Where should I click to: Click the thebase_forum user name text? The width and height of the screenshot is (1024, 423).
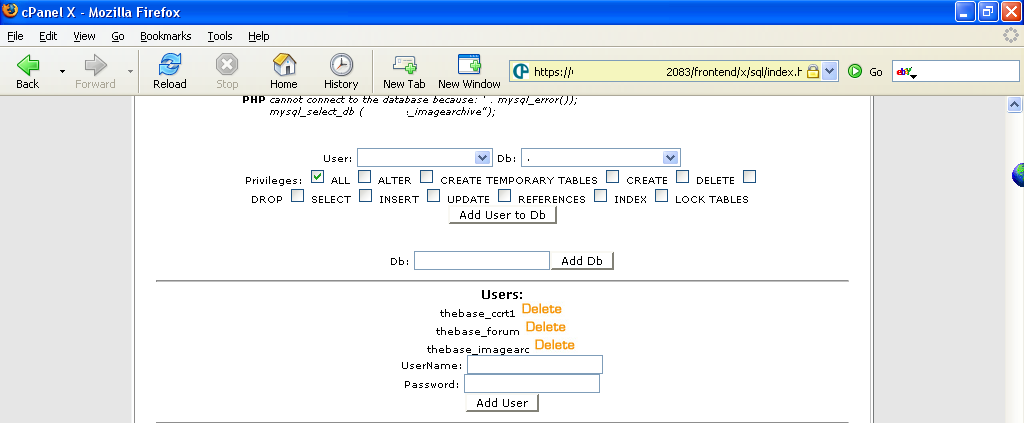click(x=477, y=332)
